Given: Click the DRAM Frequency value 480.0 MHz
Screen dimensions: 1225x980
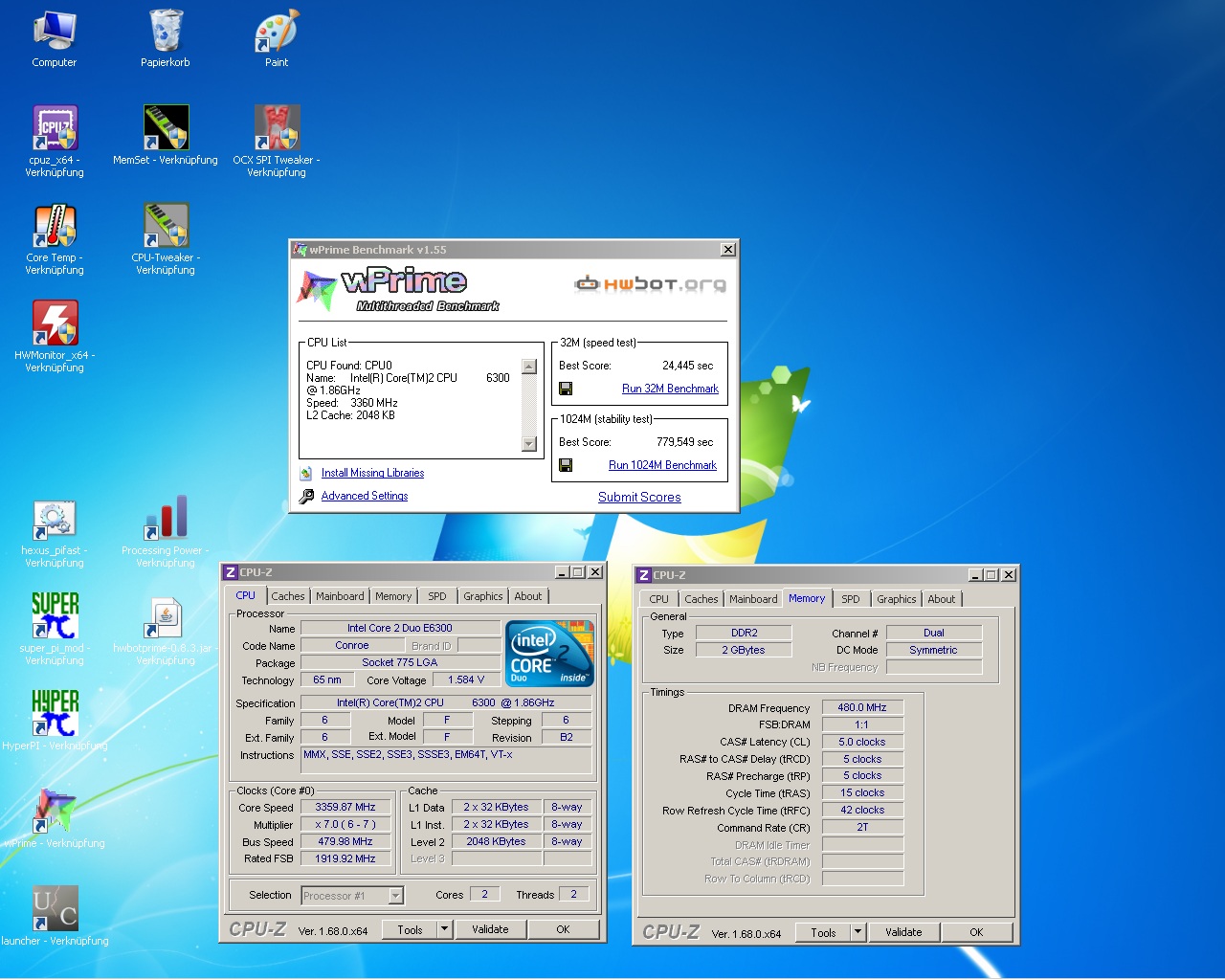Looking at the screenshot, I should click(x=862, y=707).
